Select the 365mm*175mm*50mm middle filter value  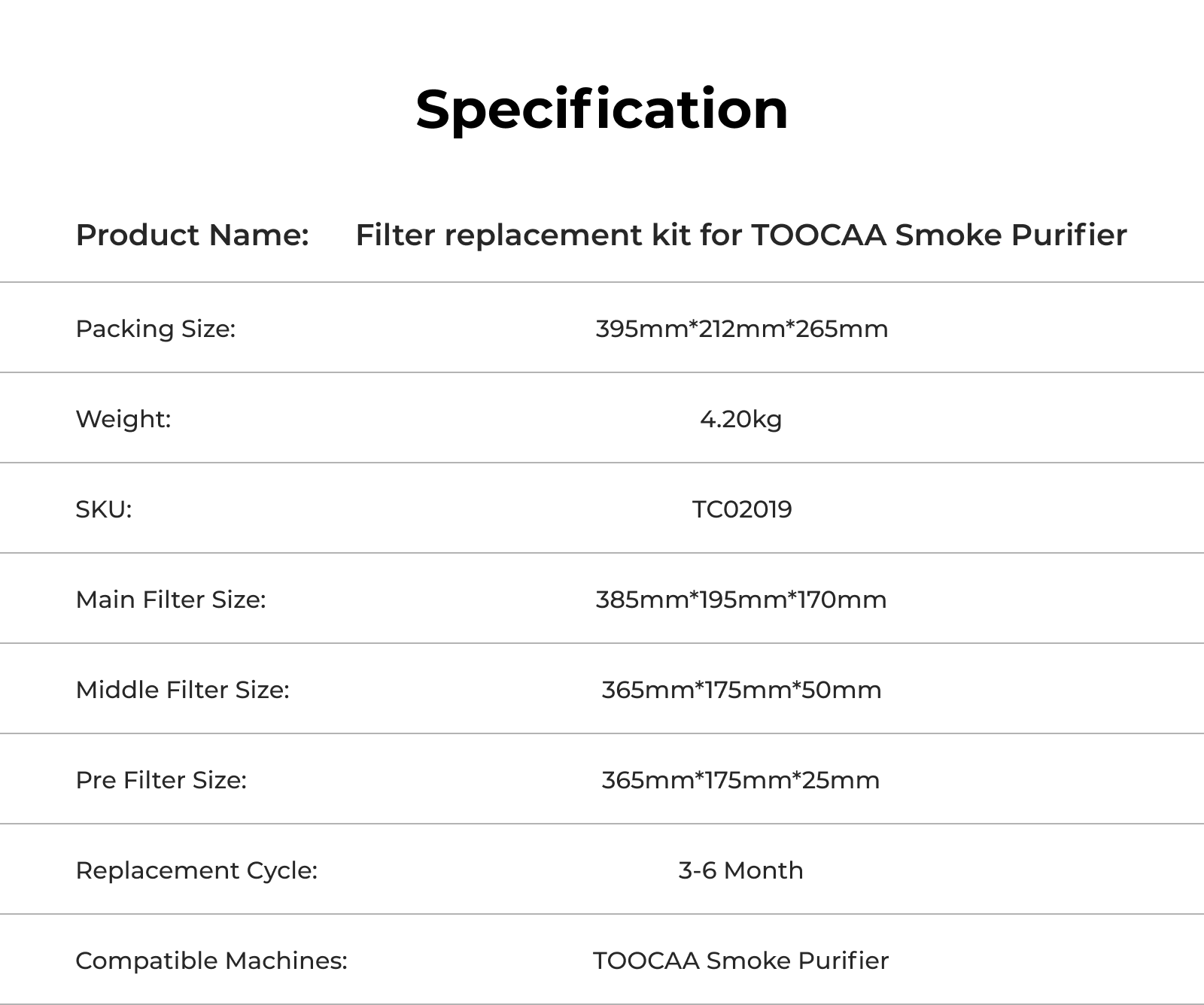click(x=741, y=690)
